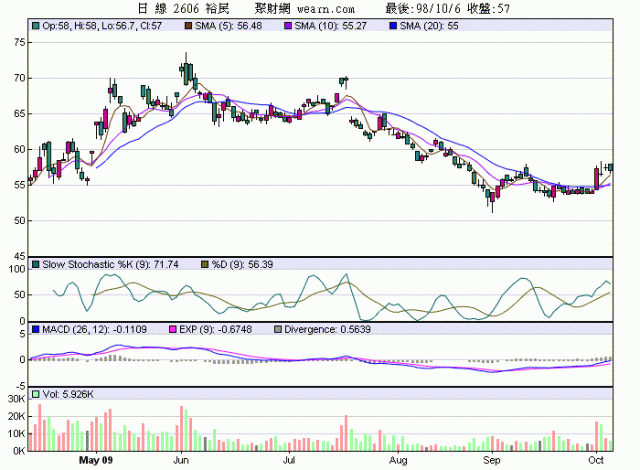Click the magenta EXP (9) legend swatch

[173, 329]
